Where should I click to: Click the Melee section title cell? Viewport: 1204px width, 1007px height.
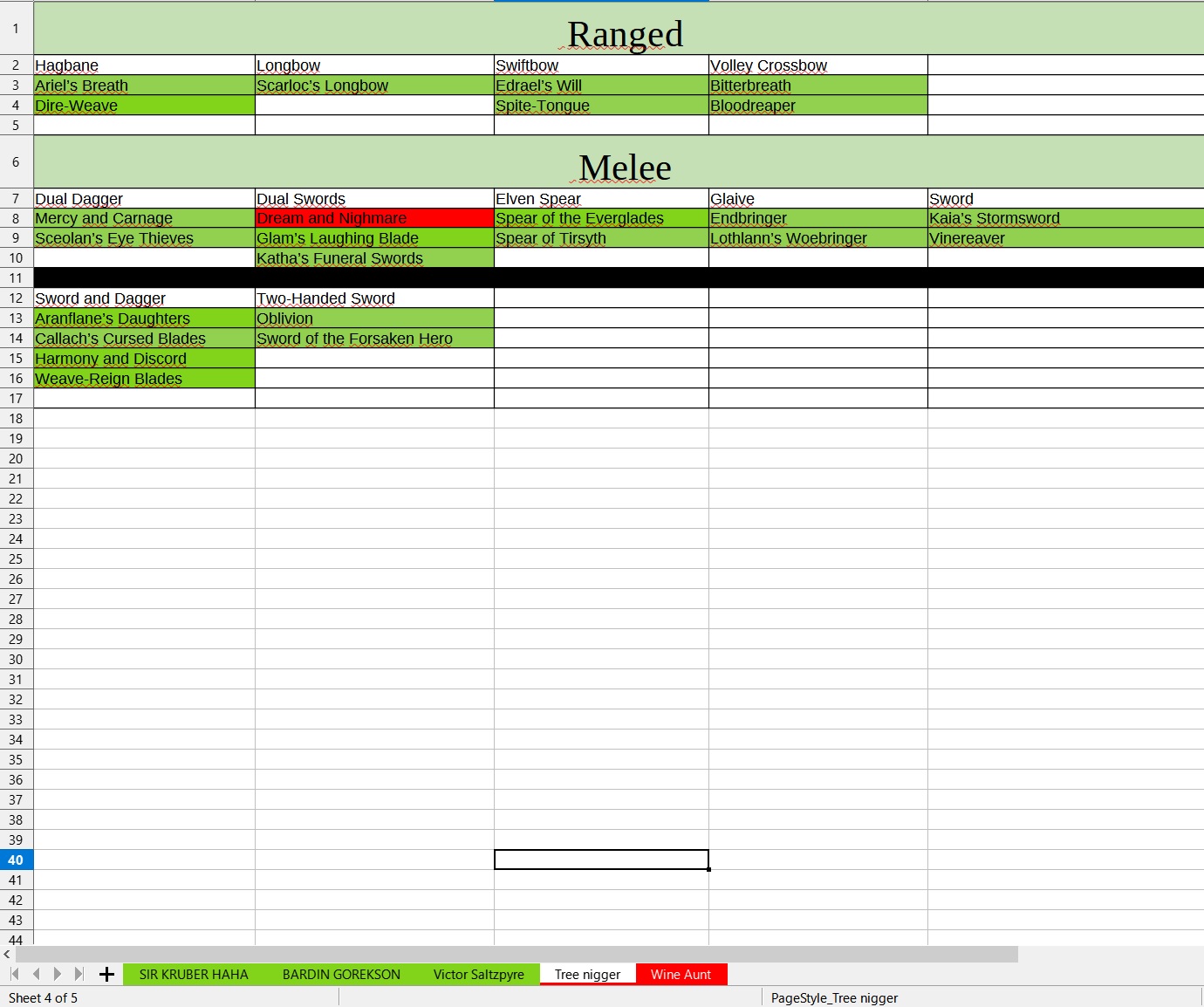(619, 162)
